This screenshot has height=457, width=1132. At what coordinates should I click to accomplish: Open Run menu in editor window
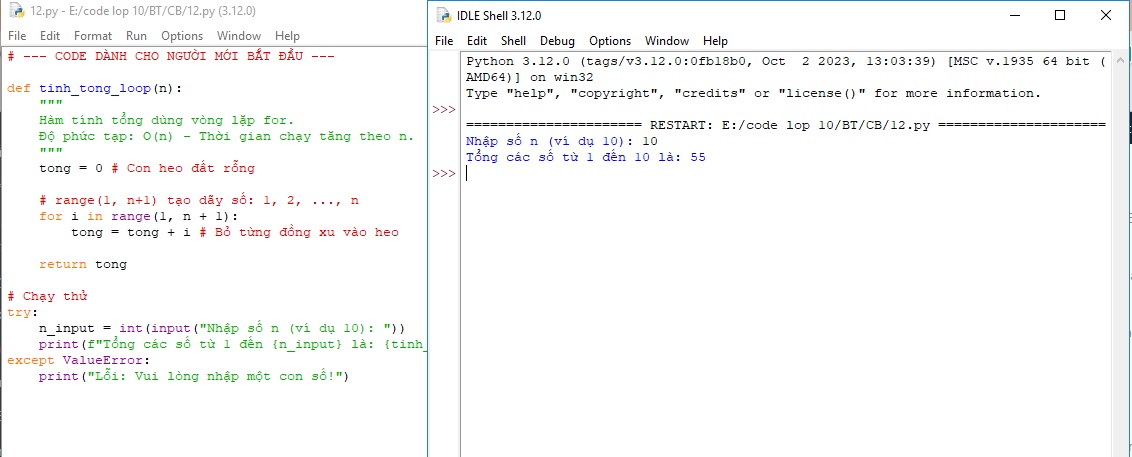[136, 35]
